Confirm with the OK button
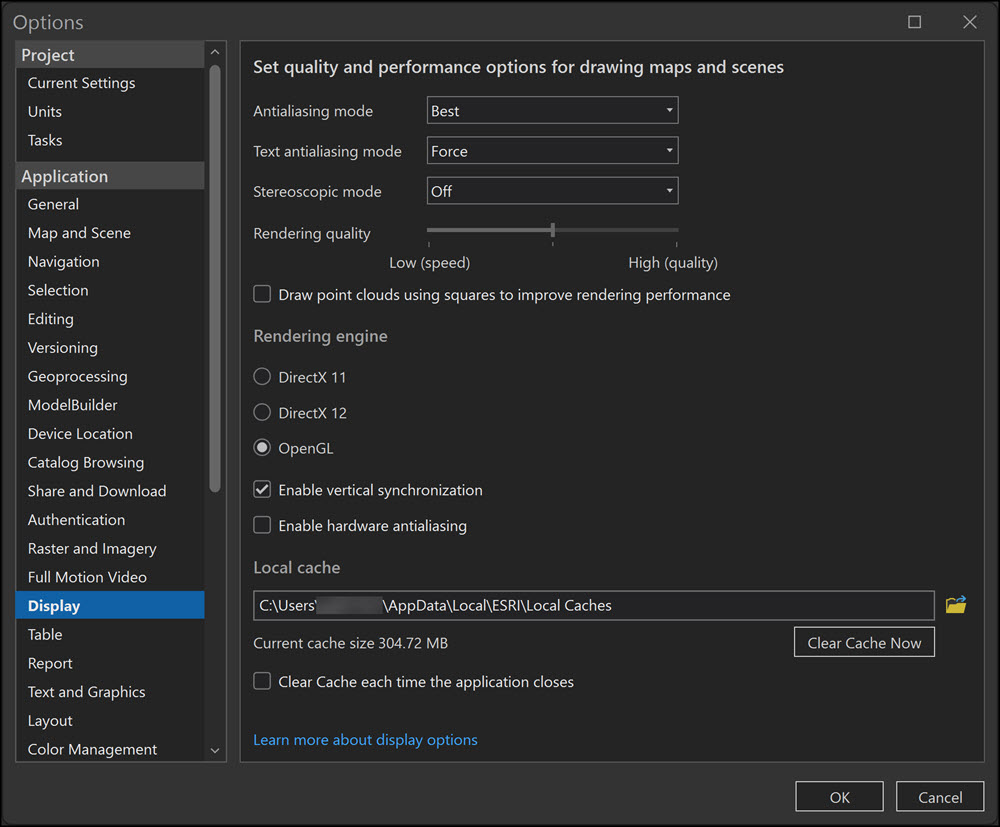The width and height of the screenshot is (1000, 827). pyautogui.click(x=839, y=797)
